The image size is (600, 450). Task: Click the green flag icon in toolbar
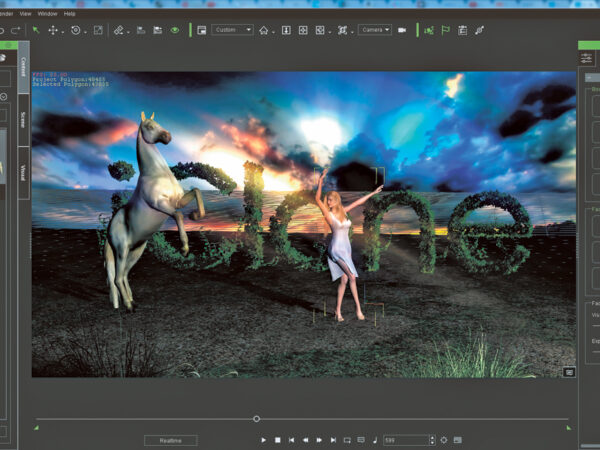pos(445,30)
